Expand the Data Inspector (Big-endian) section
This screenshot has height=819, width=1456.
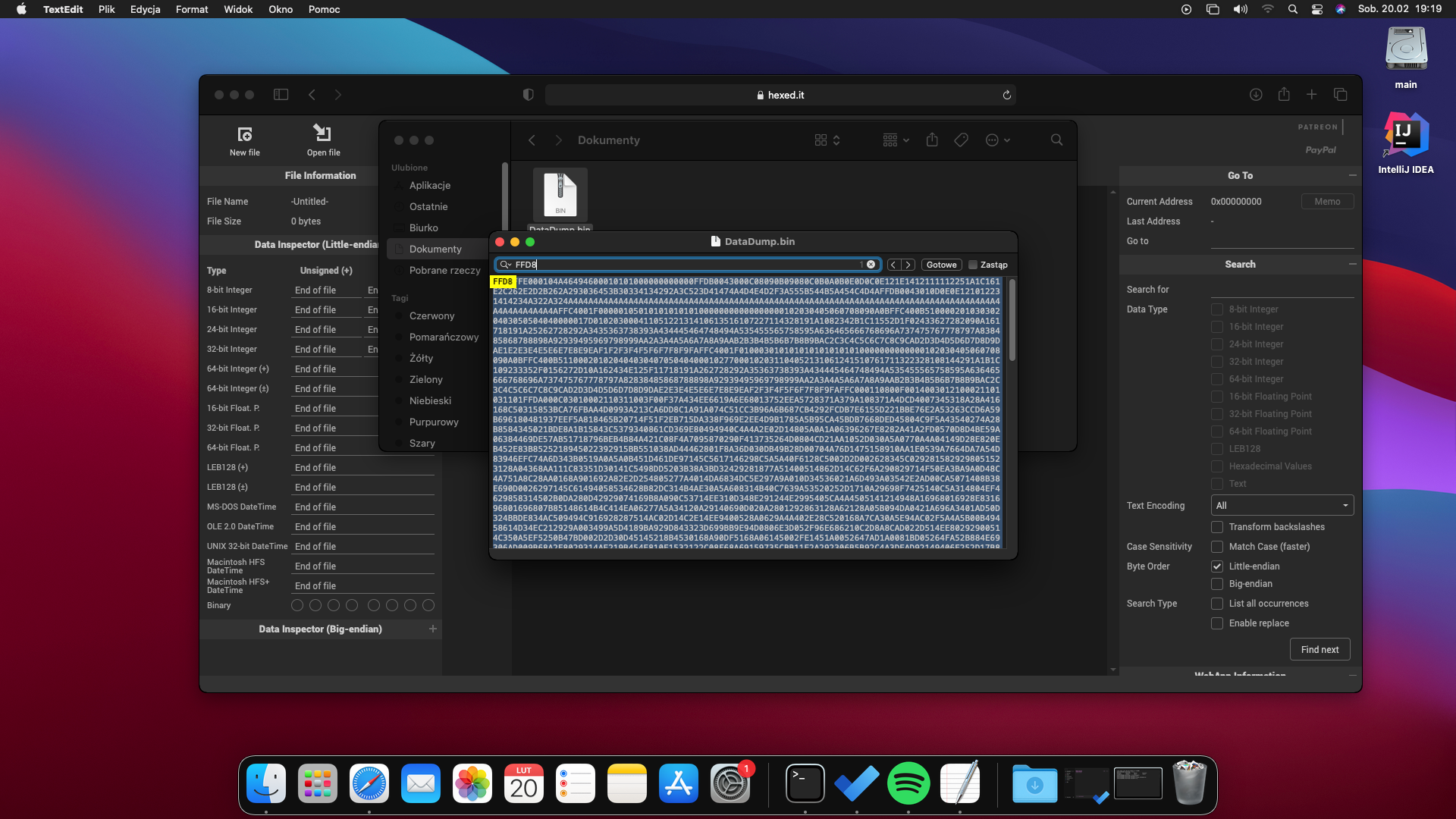click(433, 629)
